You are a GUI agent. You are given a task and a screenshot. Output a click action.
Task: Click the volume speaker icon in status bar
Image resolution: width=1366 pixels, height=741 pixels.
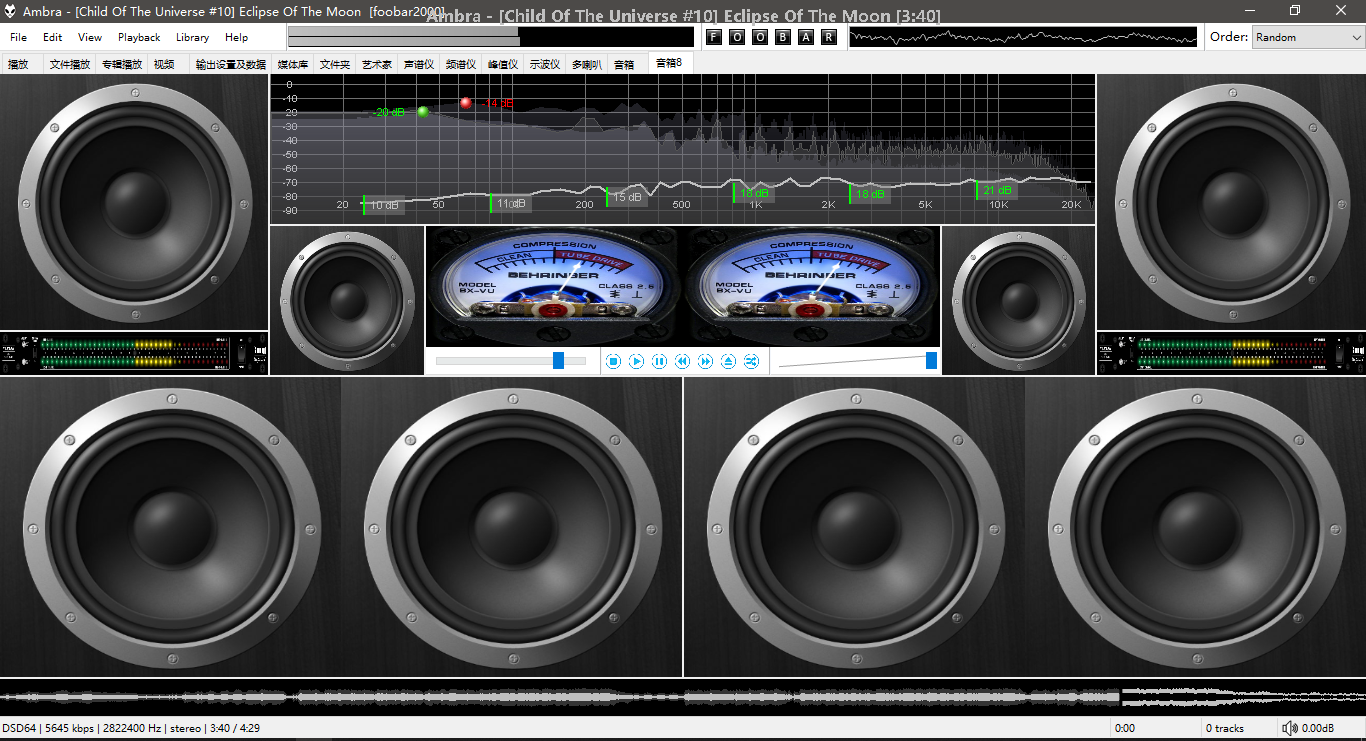coord(1290,728)
